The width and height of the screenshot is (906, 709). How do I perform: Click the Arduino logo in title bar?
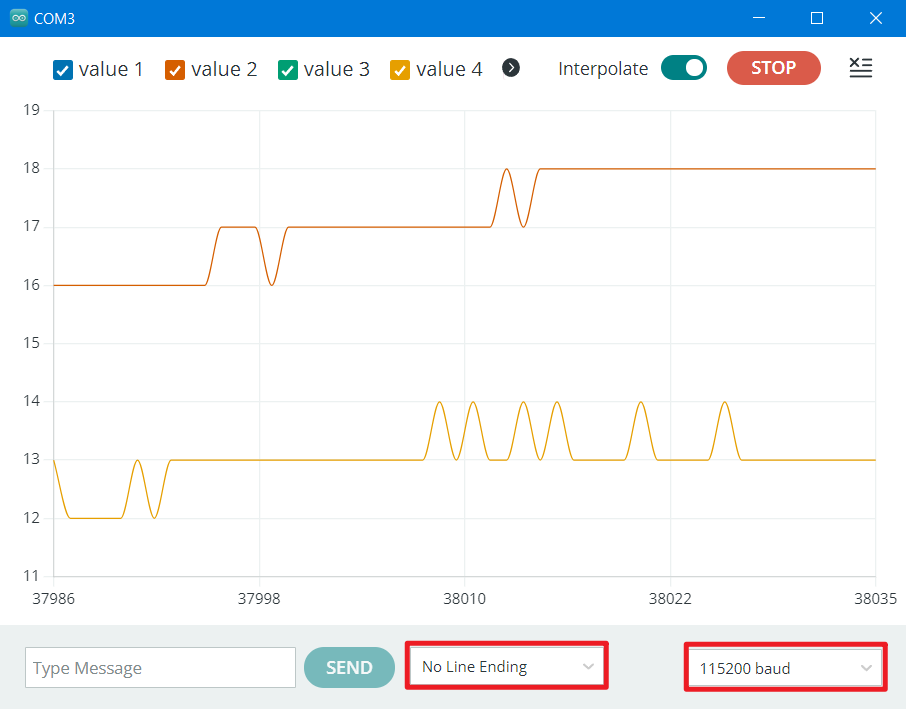18,18
